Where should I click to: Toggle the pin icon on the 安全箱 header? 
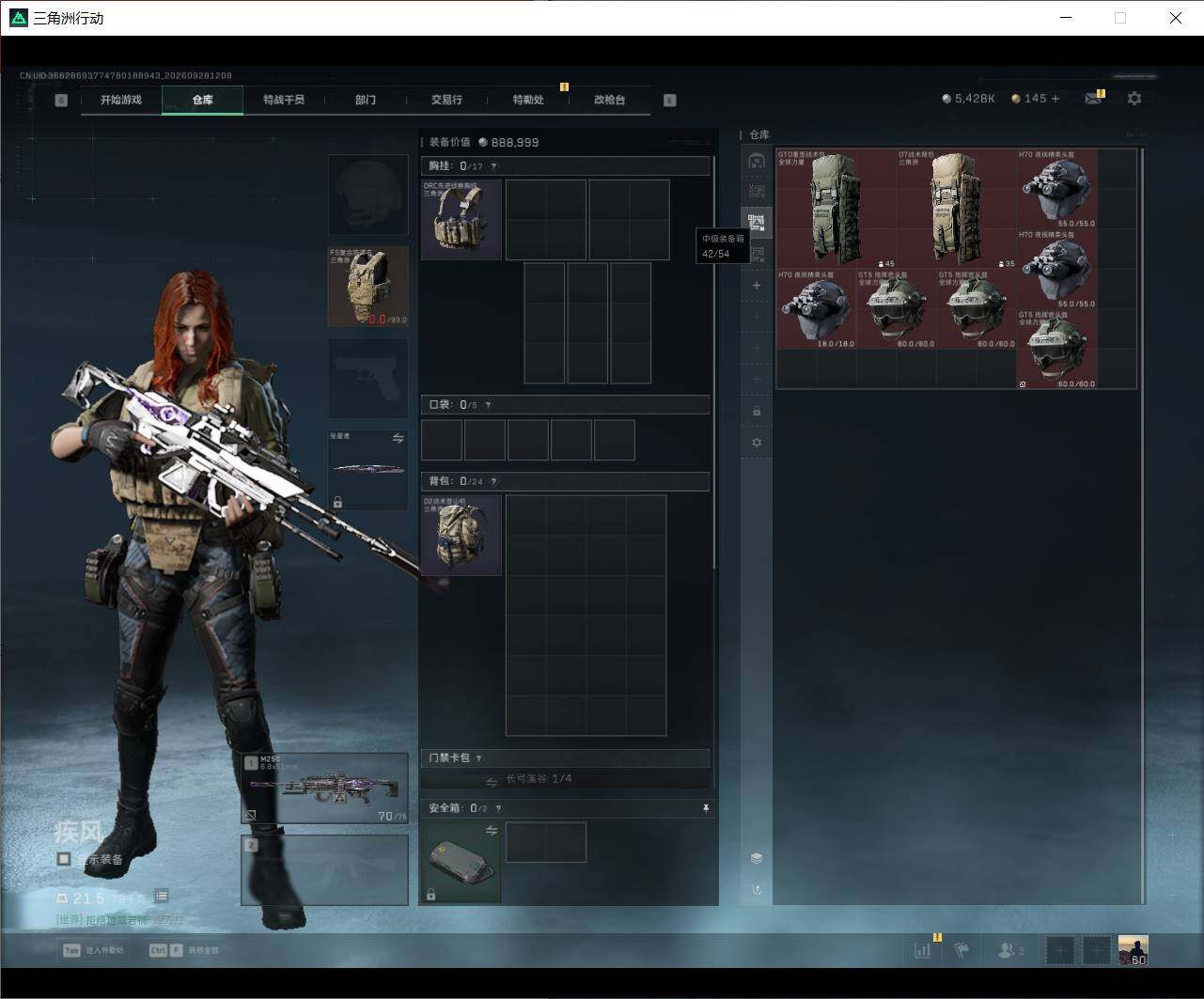(x=705, y=808)
